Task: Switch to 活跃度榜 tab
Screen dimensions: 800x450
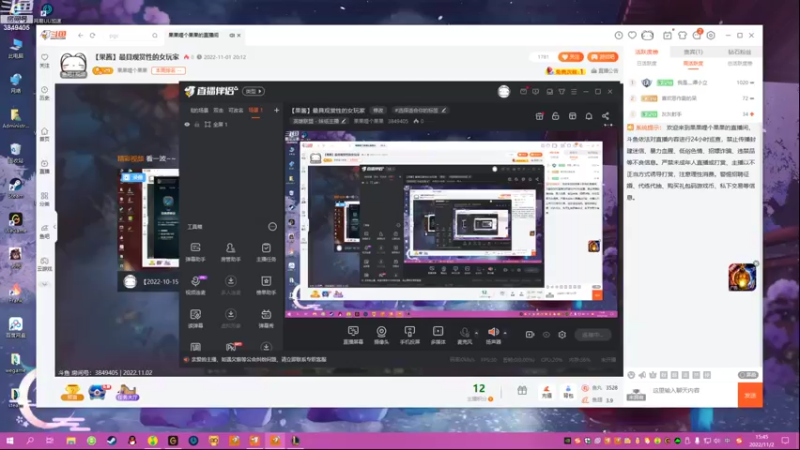Action: pos(646,52)
